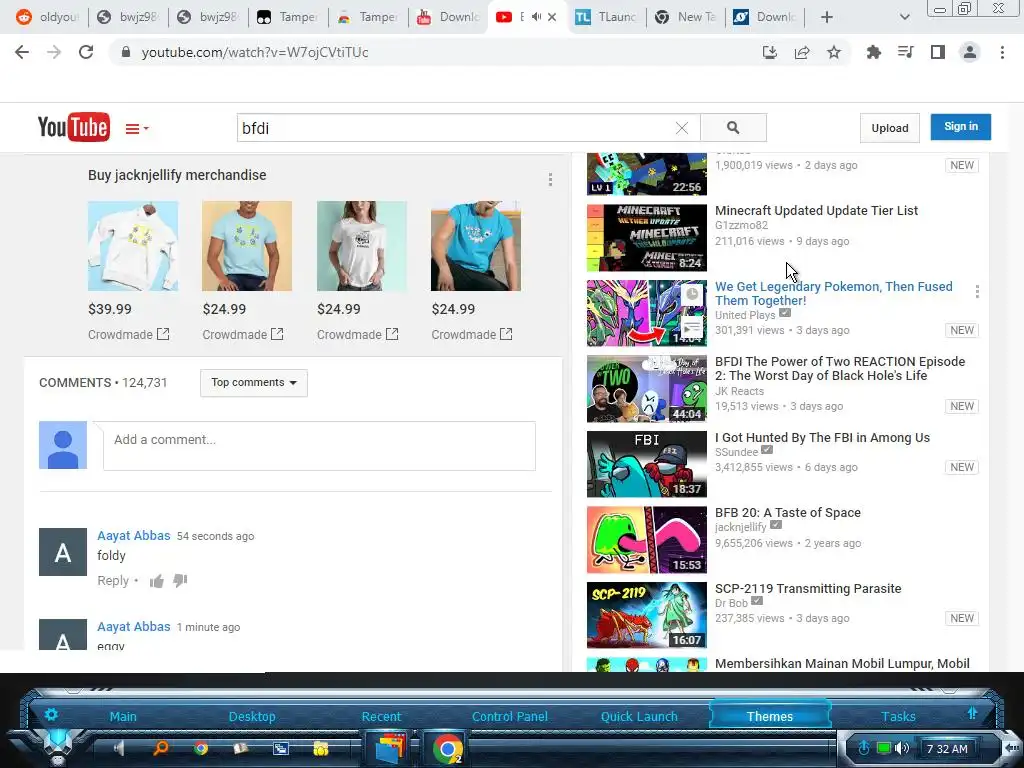This screenshot has width=1024, height=768.
Task: Open BFDI Power of Two REACTION thumbnail
Action: pyautogui.click(x=647, y=389)
